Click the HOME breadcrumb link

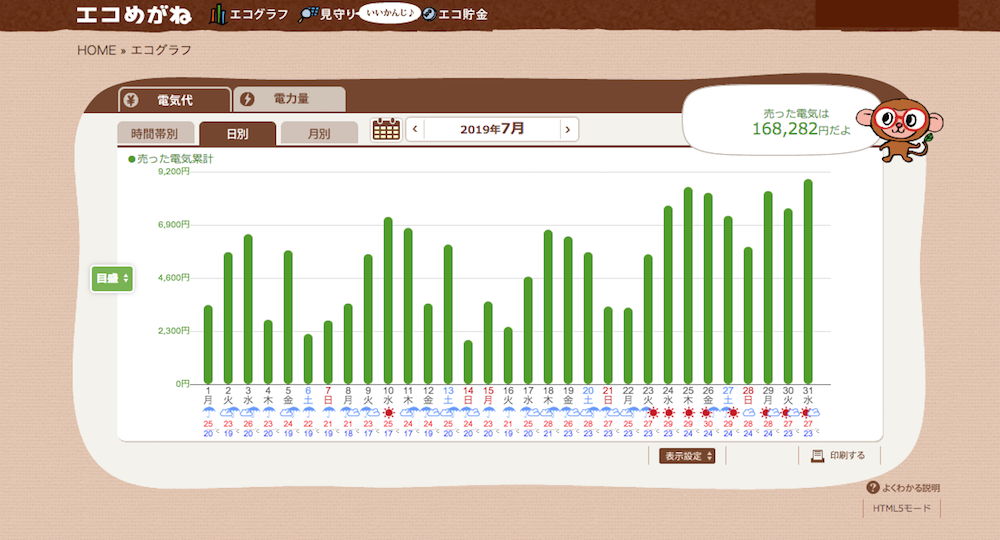click(x=96, y=50)
